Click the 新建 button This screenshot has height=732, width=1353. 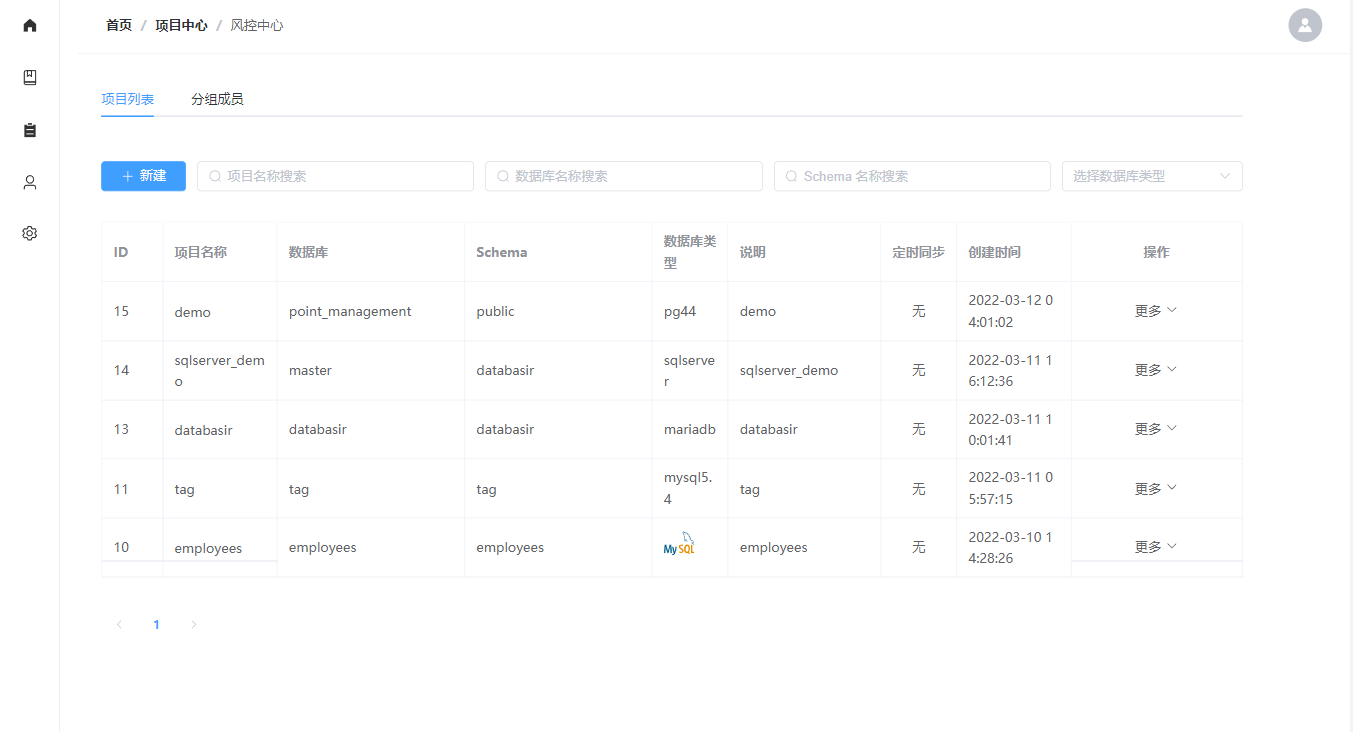point(143,176)
